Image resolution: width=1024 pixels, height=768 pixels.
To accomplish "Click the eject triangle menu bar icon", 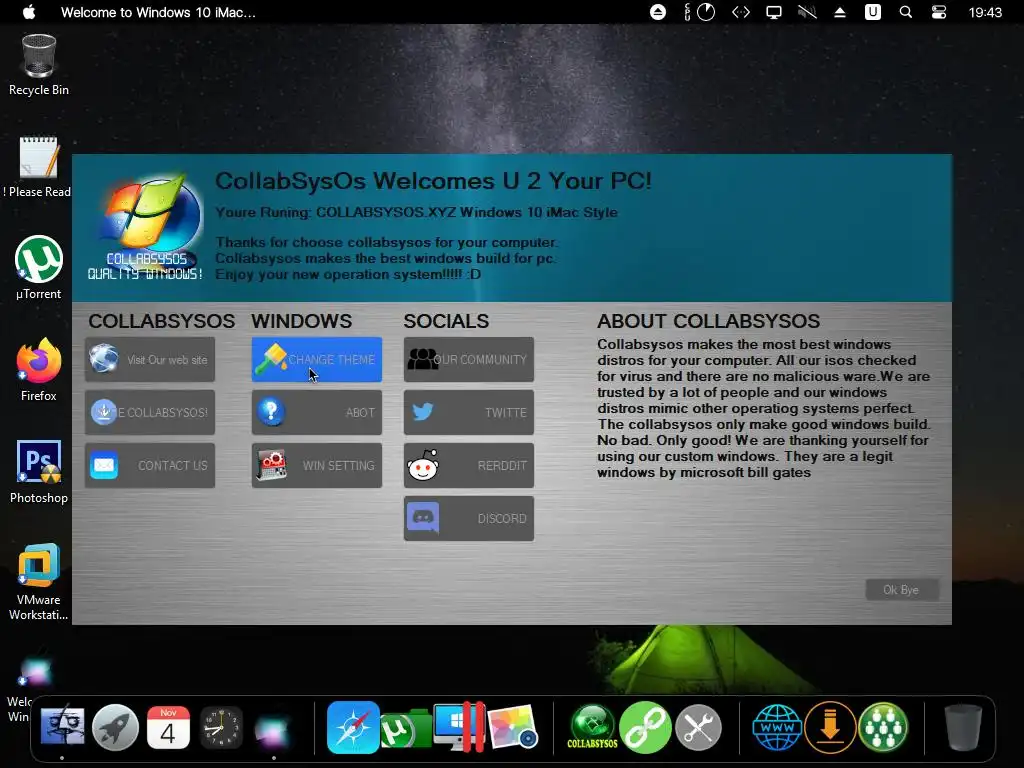I will 840,12.
